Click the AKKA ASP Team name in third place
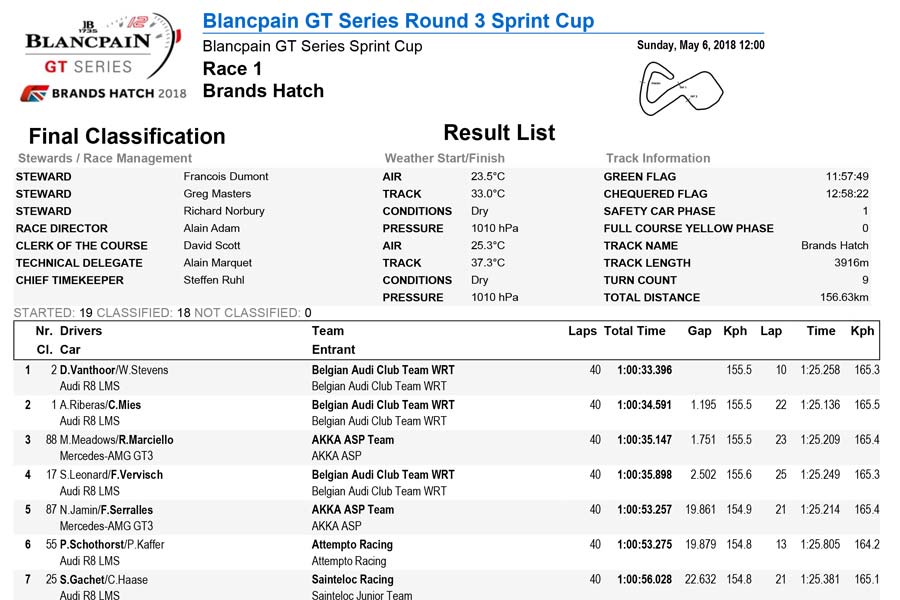This screenshot has height=600, width=900. [x=353, y=440]
